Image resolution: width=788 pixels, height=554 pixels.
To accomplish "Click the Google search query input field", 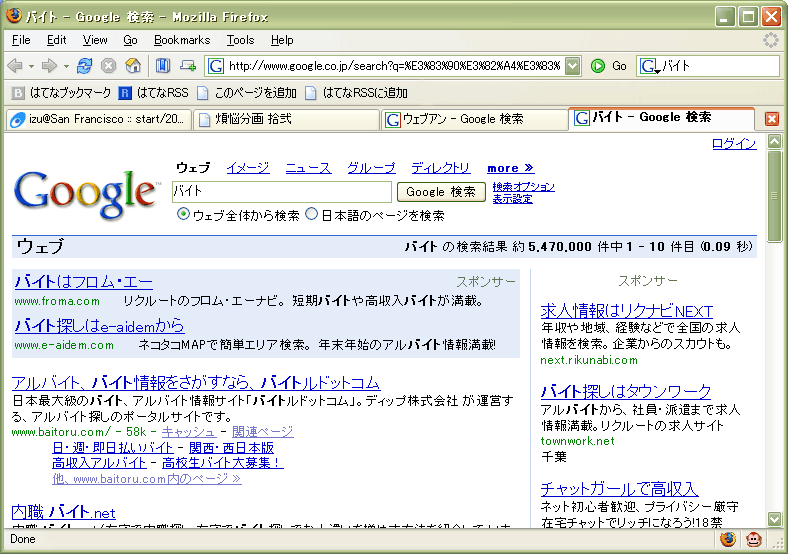I will (281, 192).
